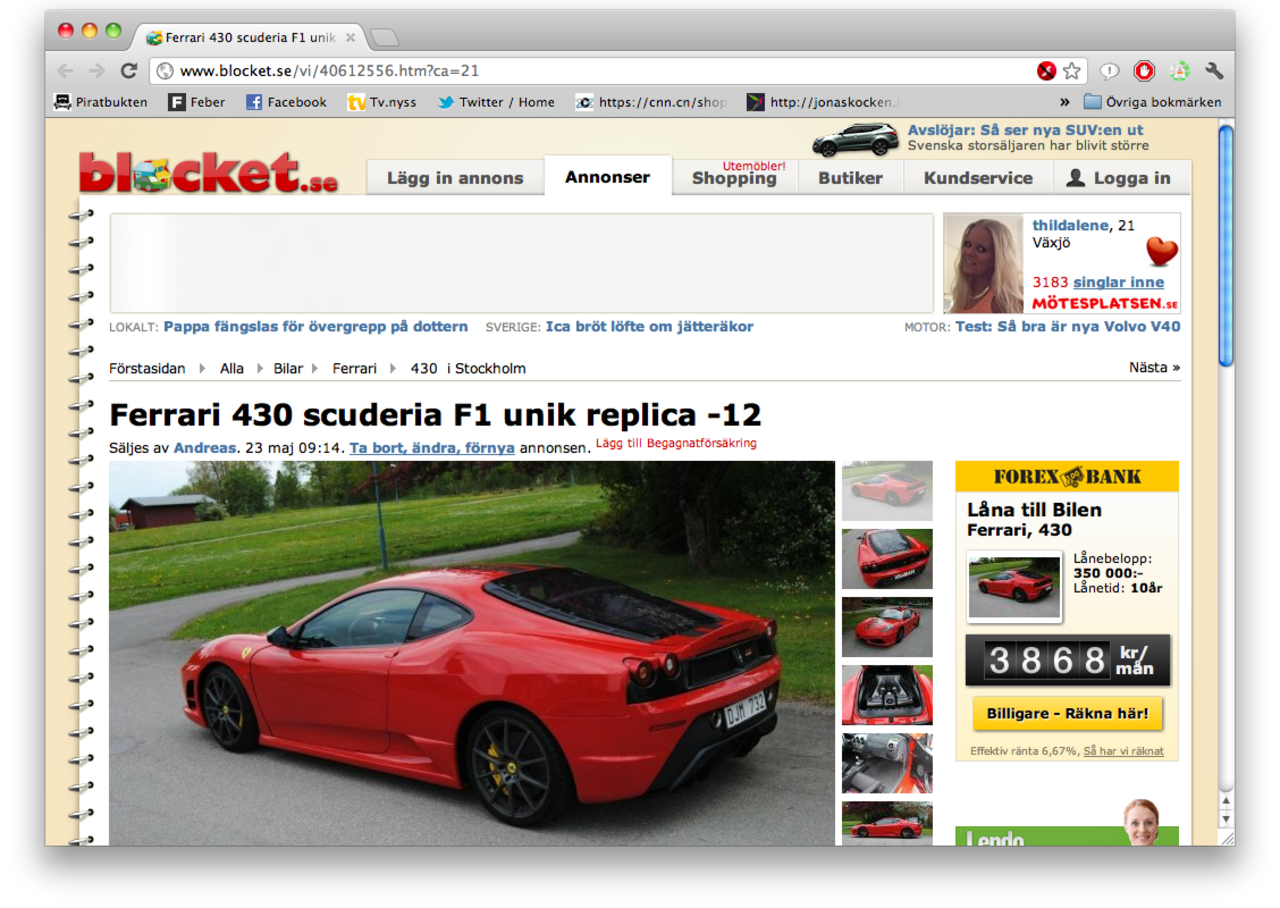Click the Twitter bird bookmark icon

pyautogui.click(x=443, y=101)
